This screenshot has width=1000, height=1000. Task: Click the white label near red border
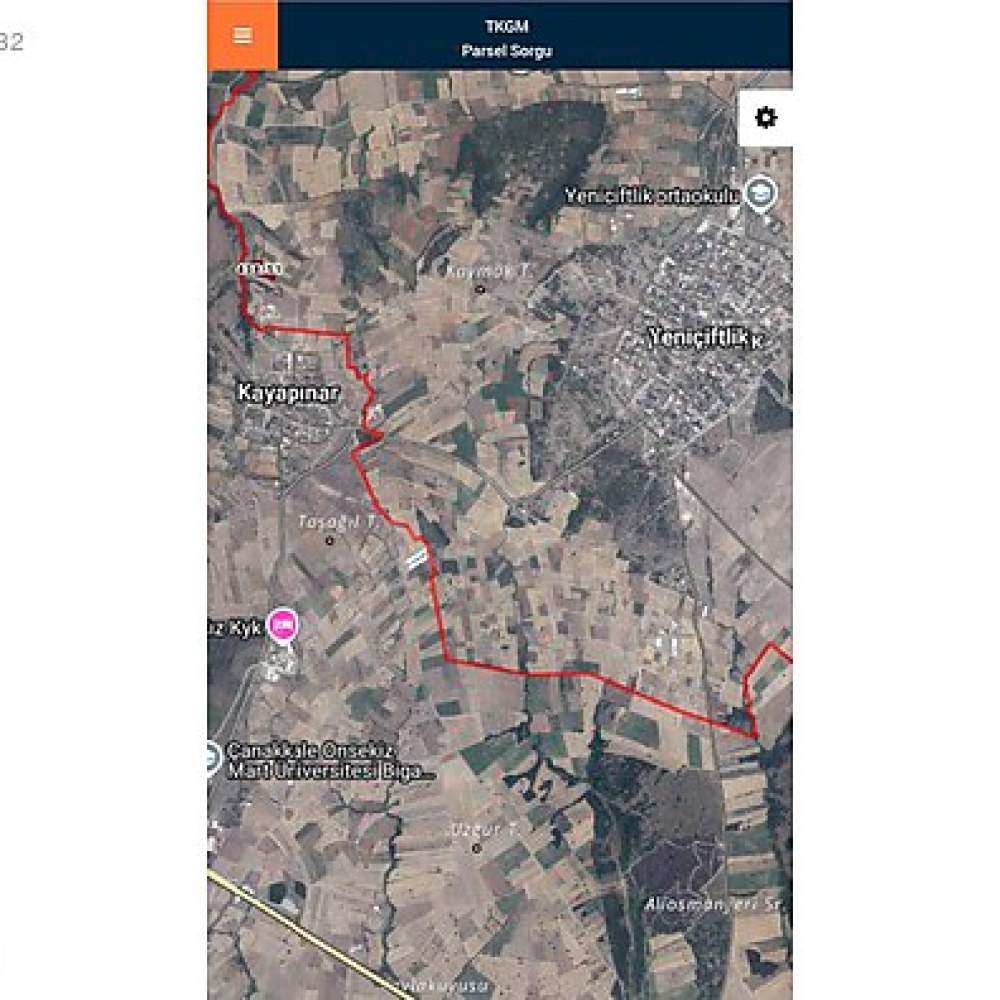coord(260,268)
